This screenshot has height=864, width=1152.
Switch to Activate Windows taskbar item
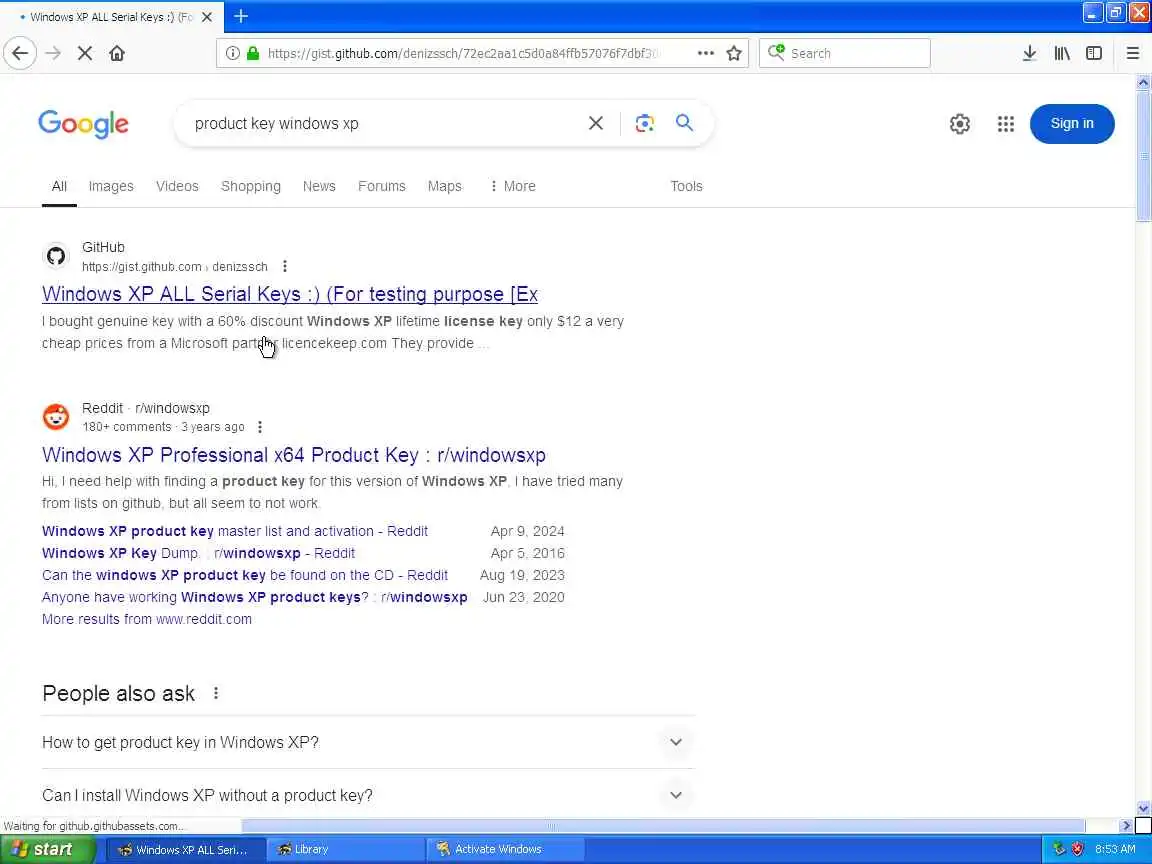point(505,849)
